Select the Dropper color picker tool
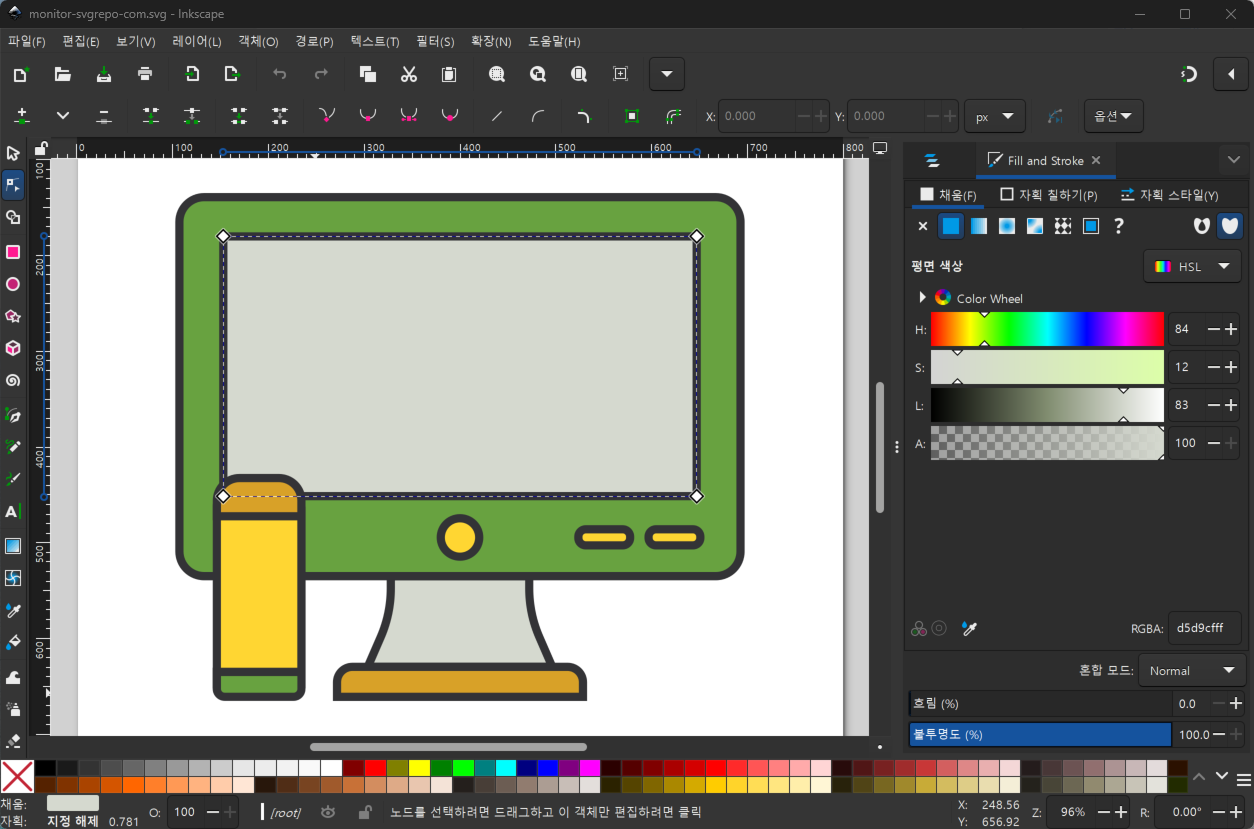 13,610
